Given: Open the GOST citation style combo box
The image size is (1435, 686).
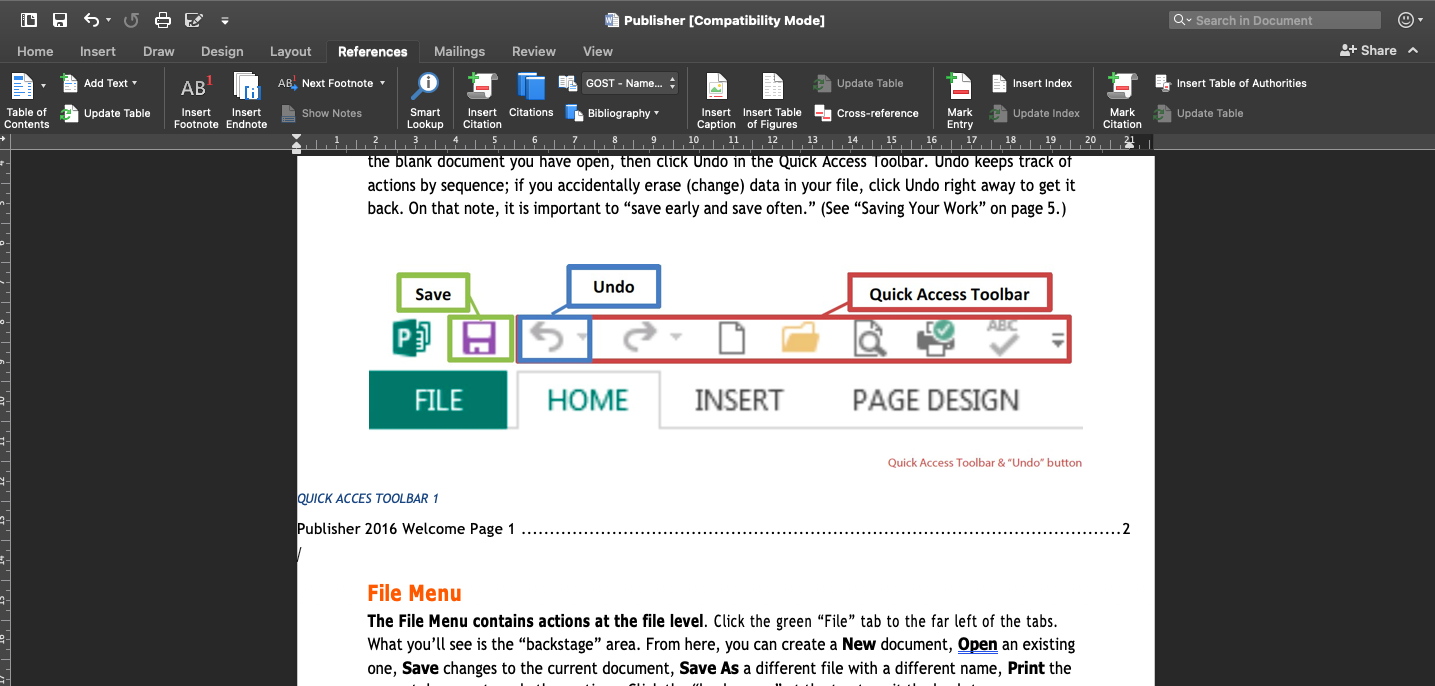Looking at the screenshot, I should coord(630,83).
